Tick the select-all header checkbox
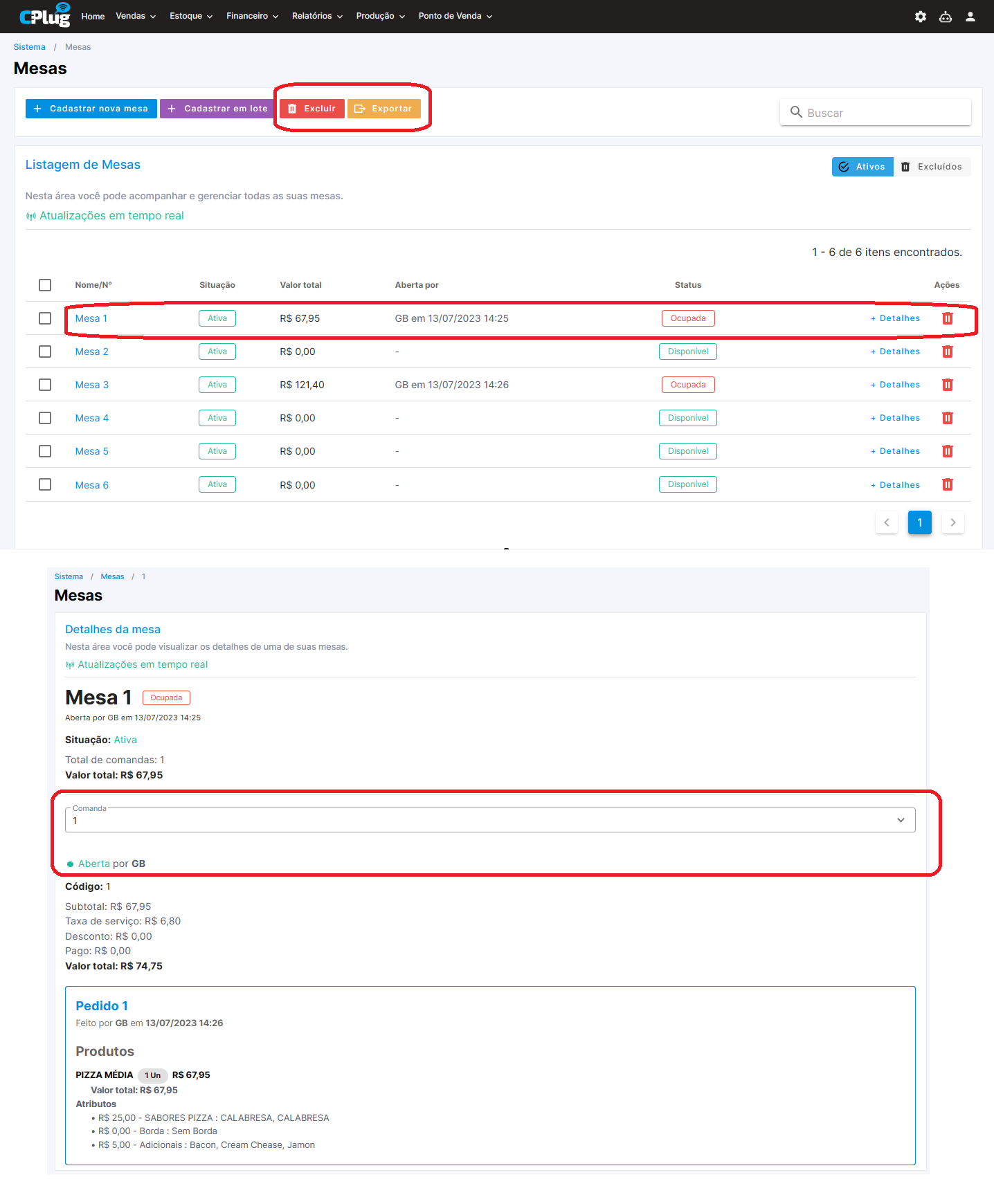 [x=45, y=285]
